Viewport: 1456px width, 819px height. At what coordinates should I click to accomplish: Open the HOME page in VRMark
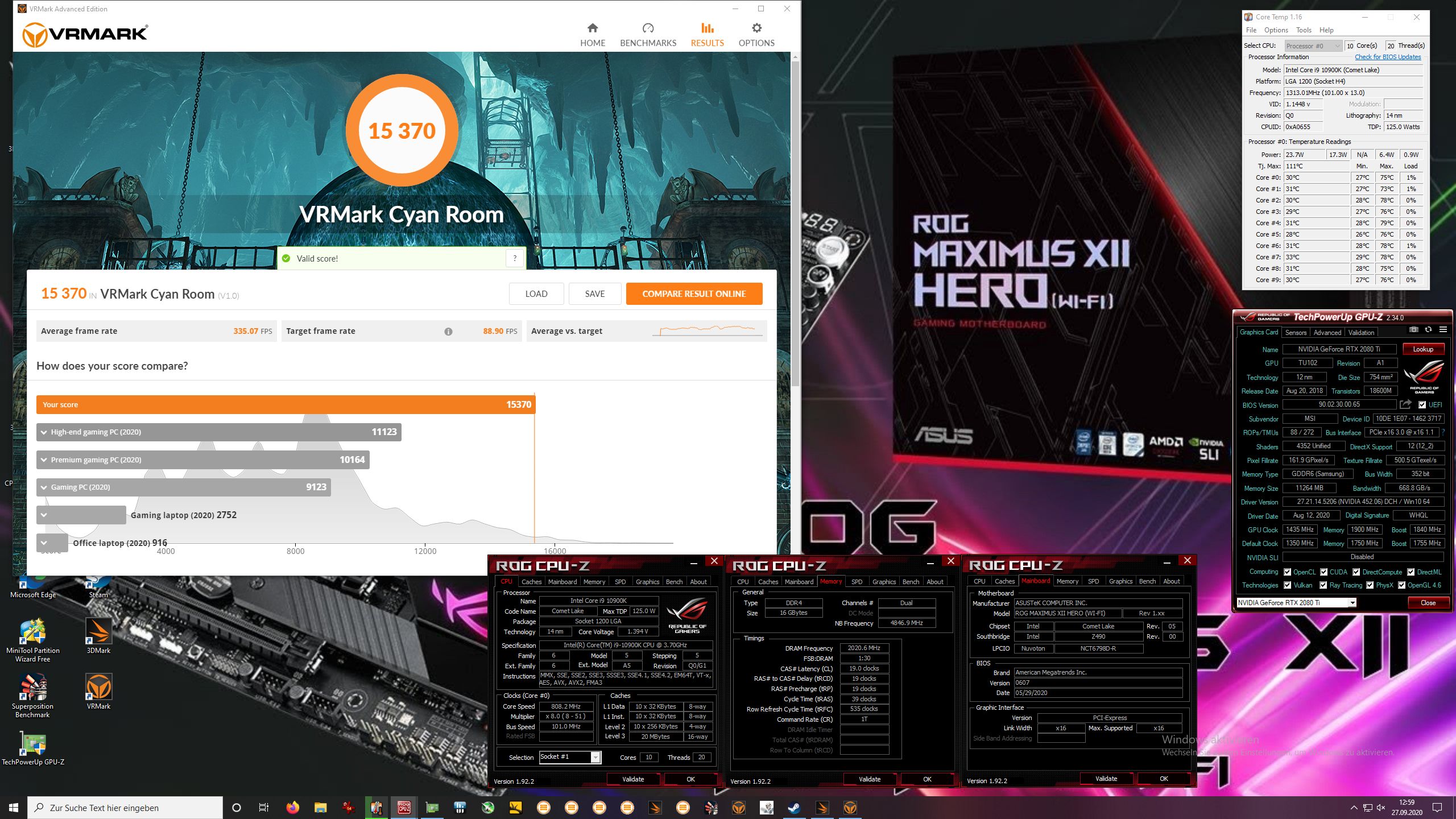pyautogui.click(x=592, y=35)
